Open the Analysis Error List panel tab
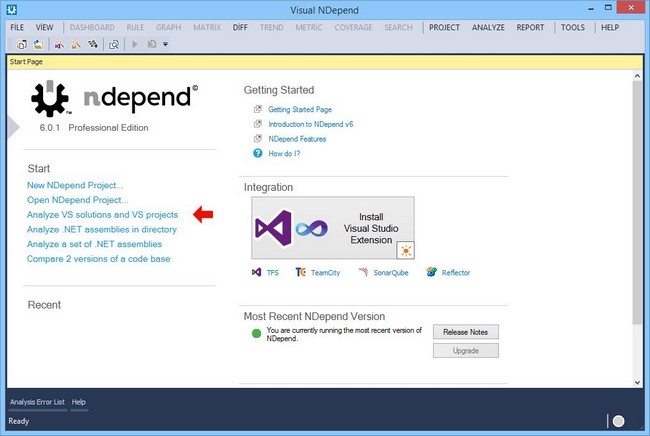 click(37, 402)
